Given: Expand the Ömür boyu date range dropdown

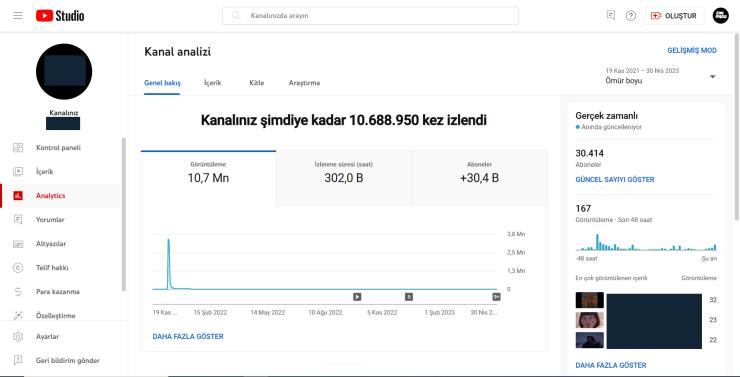Looking at the screenshot, I should [661, 76].
